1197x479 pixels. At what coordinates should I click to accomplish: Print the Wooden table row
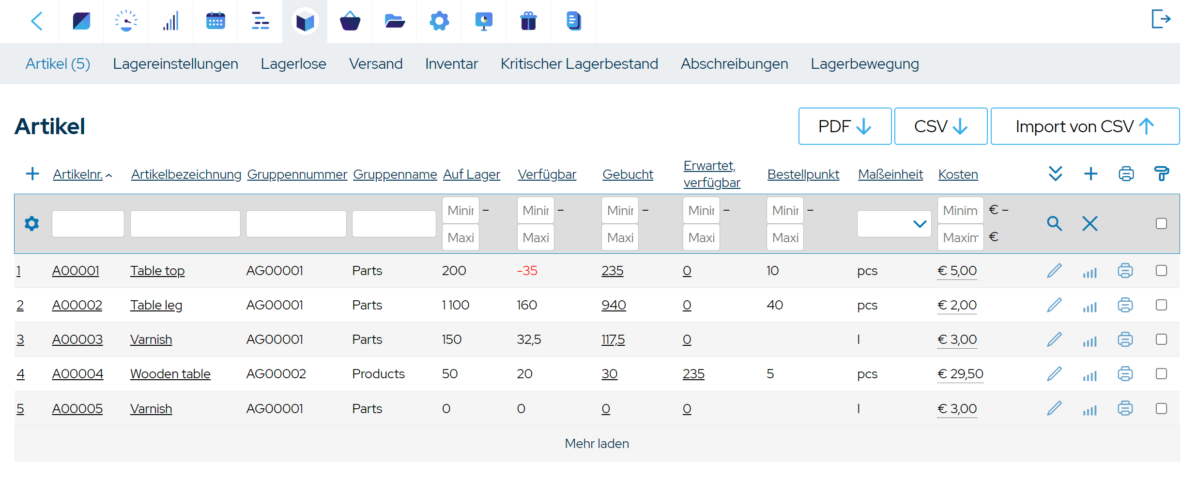click(x=1125, y=374)
